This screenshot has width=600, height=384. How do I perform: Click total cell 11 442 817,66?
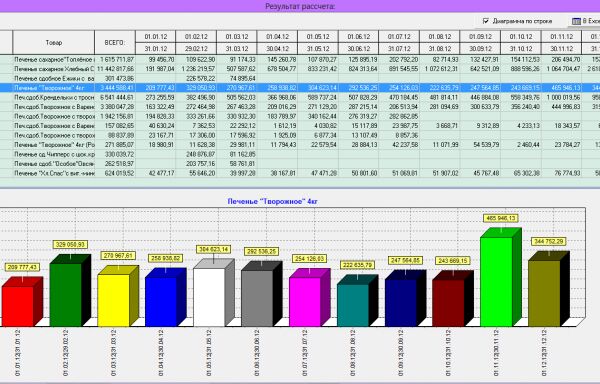(x=115, y=69)
